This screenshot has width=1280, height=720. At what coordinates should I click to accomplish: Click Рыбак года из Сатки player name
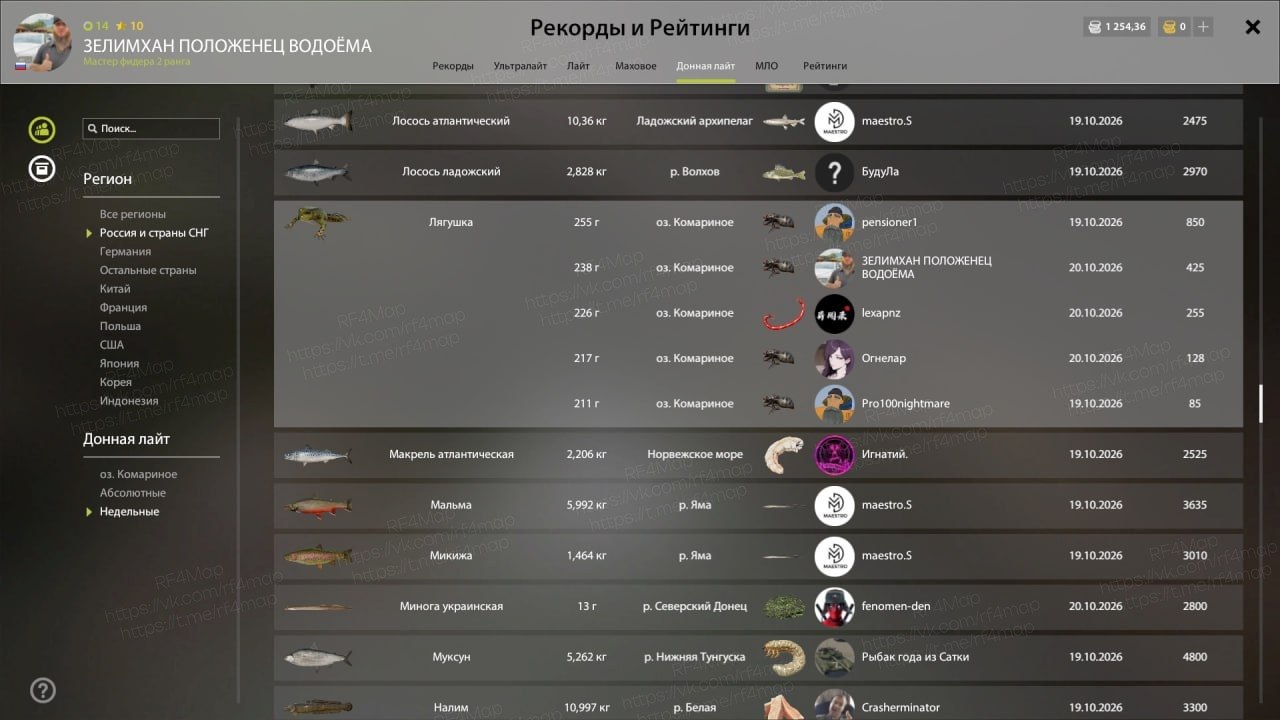point(915,657)
